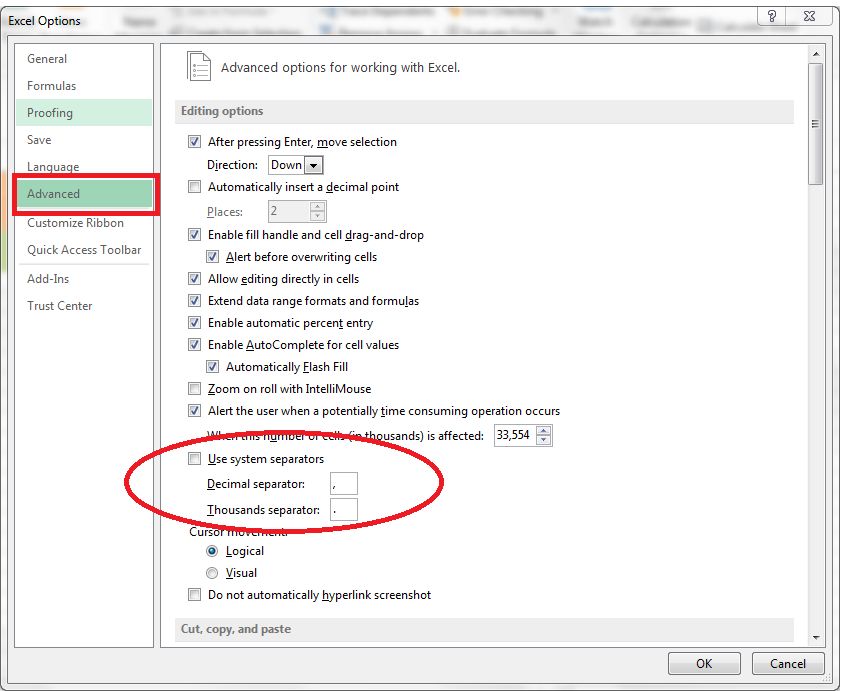Click the Help question mark icon
The height and width of the screenshot is (691, 844).
[772, 17]
